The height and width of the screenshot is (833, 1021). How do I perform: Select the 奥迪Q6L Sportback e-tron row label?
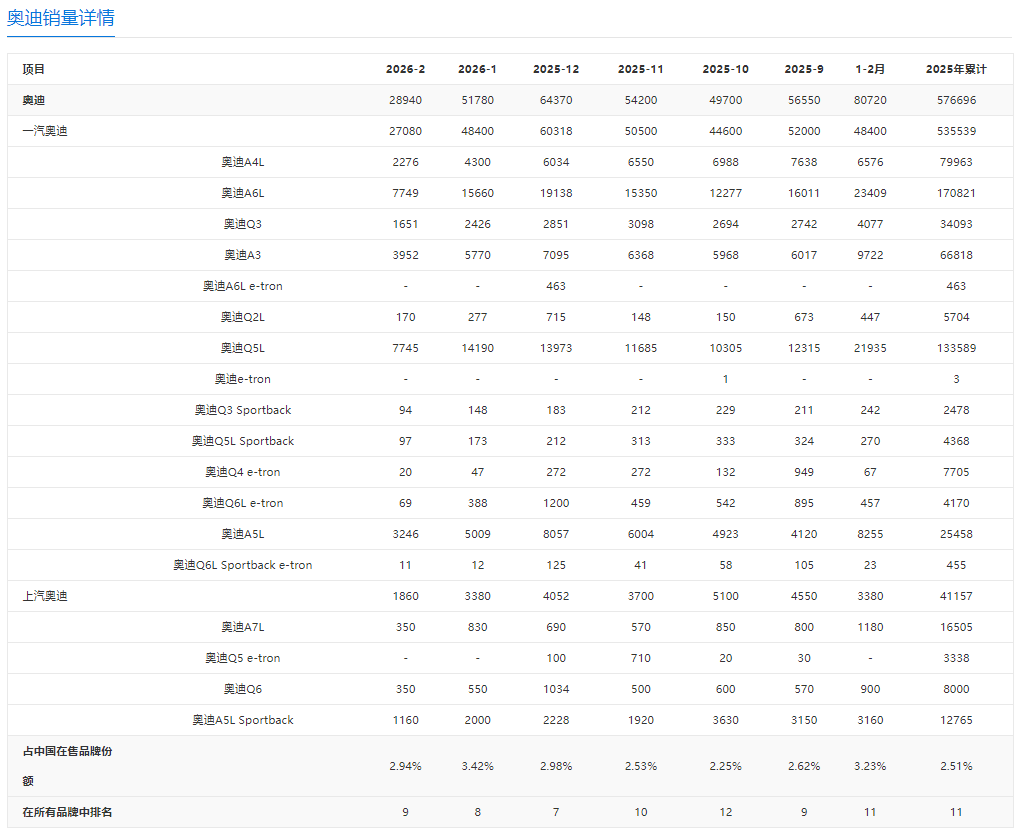coord(242,565)
